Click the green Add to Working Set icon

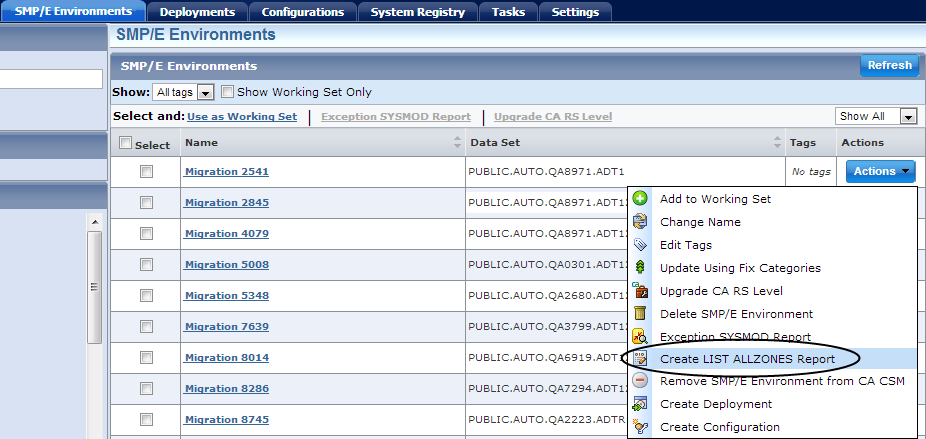pyautogui.click(x=640, y=199)
